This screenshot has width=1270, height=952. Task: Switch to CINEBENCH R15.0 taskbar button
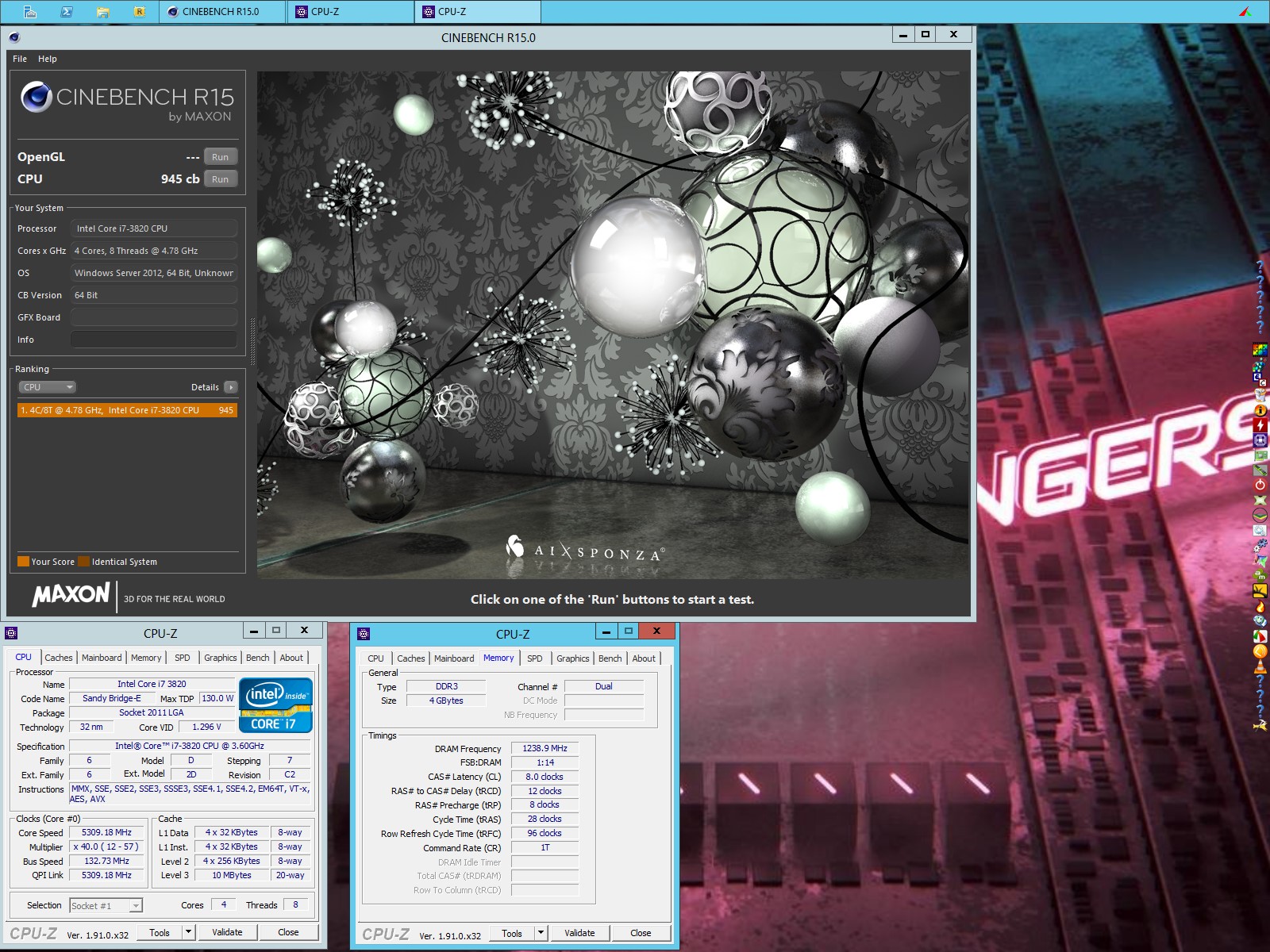[222, 12]
